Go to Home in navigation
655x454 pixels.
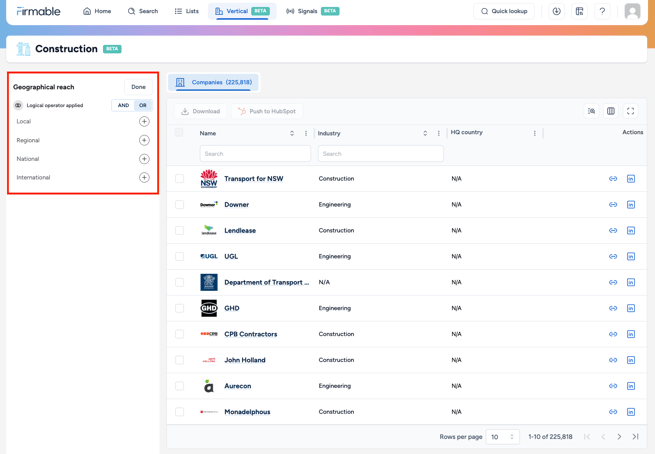pos(97,11)
